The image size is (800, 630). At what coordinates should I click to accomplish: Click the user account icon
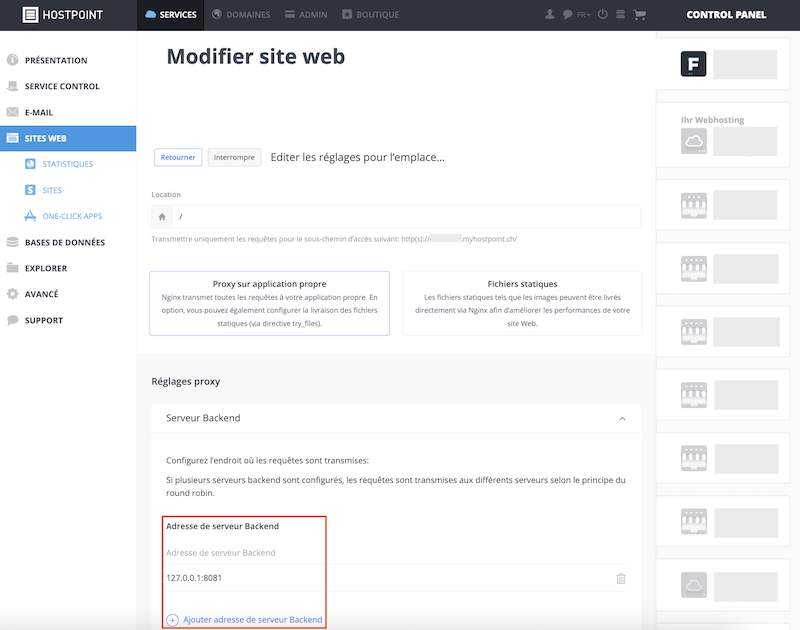(549, 14)
